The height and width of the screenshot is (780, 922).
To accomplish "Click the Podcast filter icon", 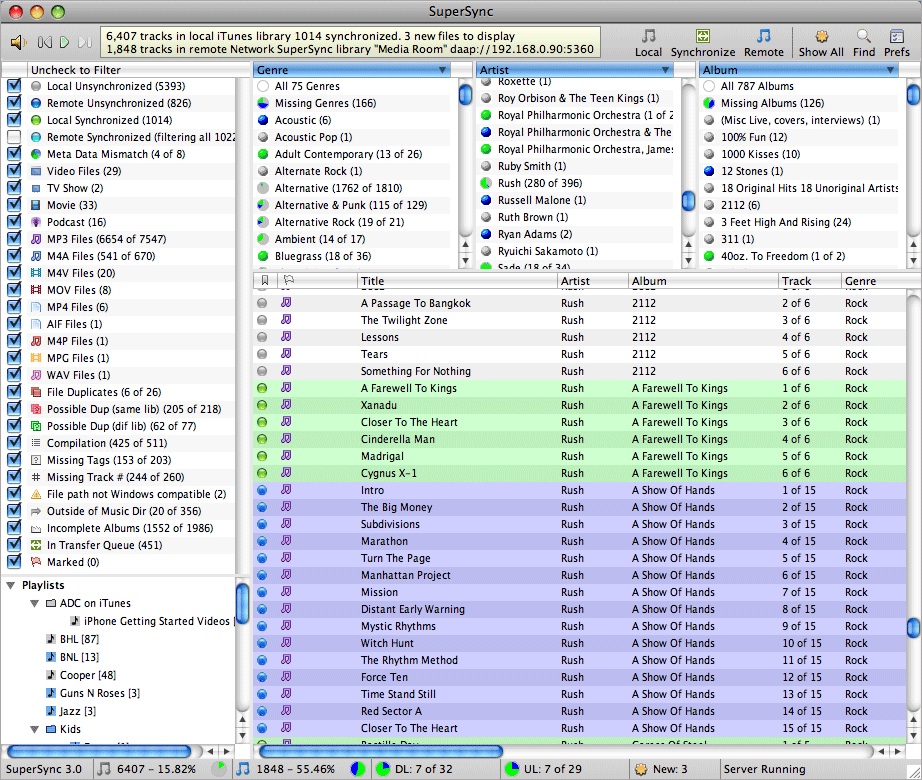I will (x=36, y=222).
